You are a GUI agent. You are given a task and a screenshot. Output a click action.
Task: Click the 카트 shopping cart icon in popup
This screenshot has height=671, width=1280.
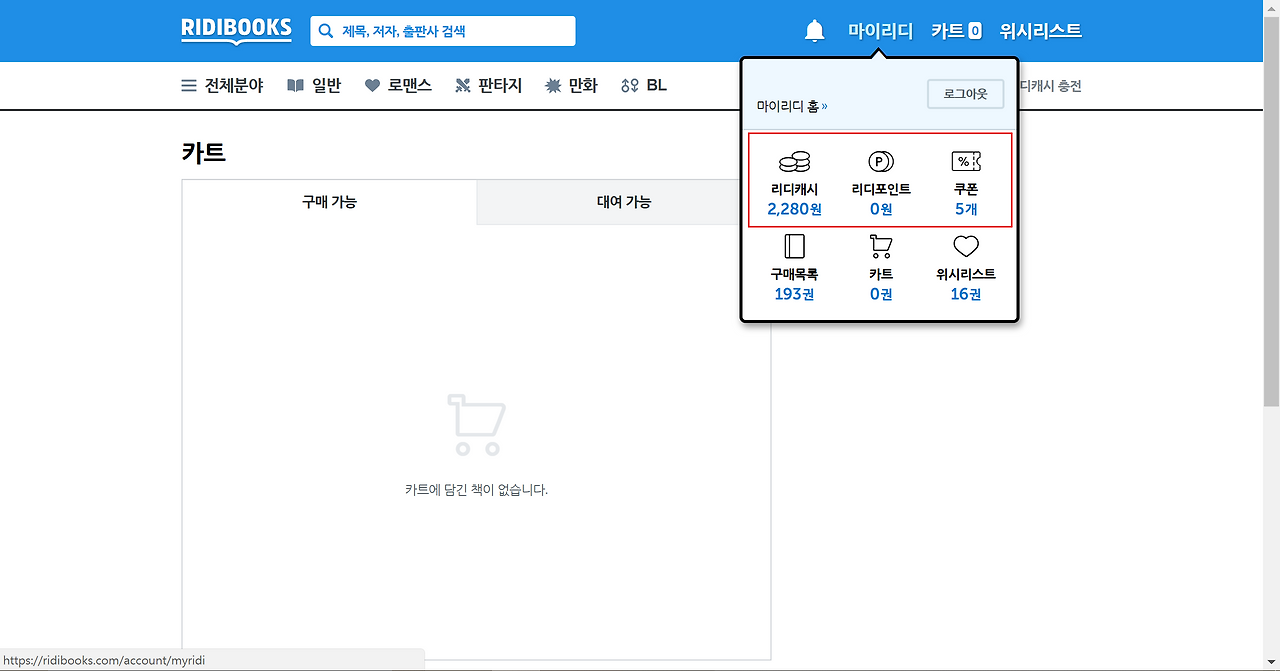click(881, 246)
